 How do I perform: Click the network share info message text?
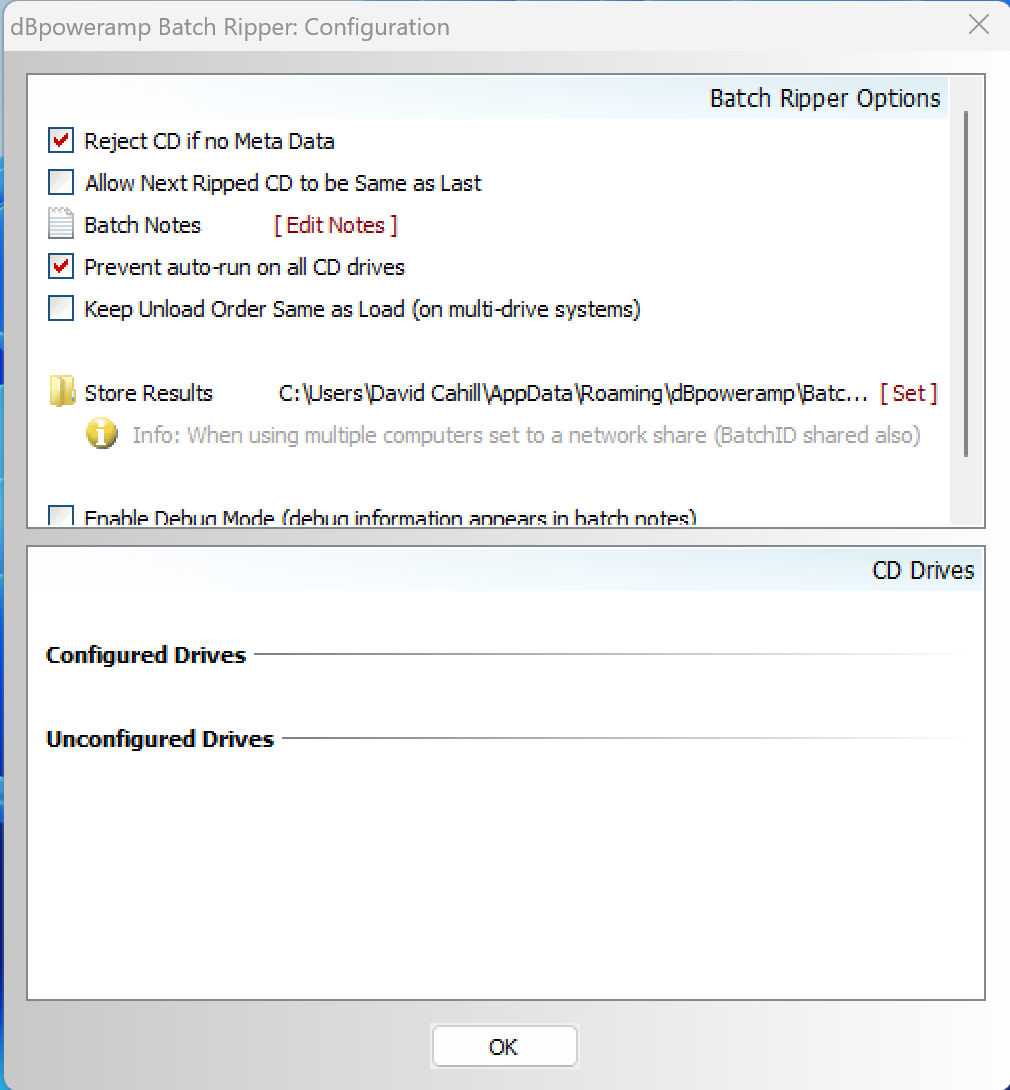(526, 435)
